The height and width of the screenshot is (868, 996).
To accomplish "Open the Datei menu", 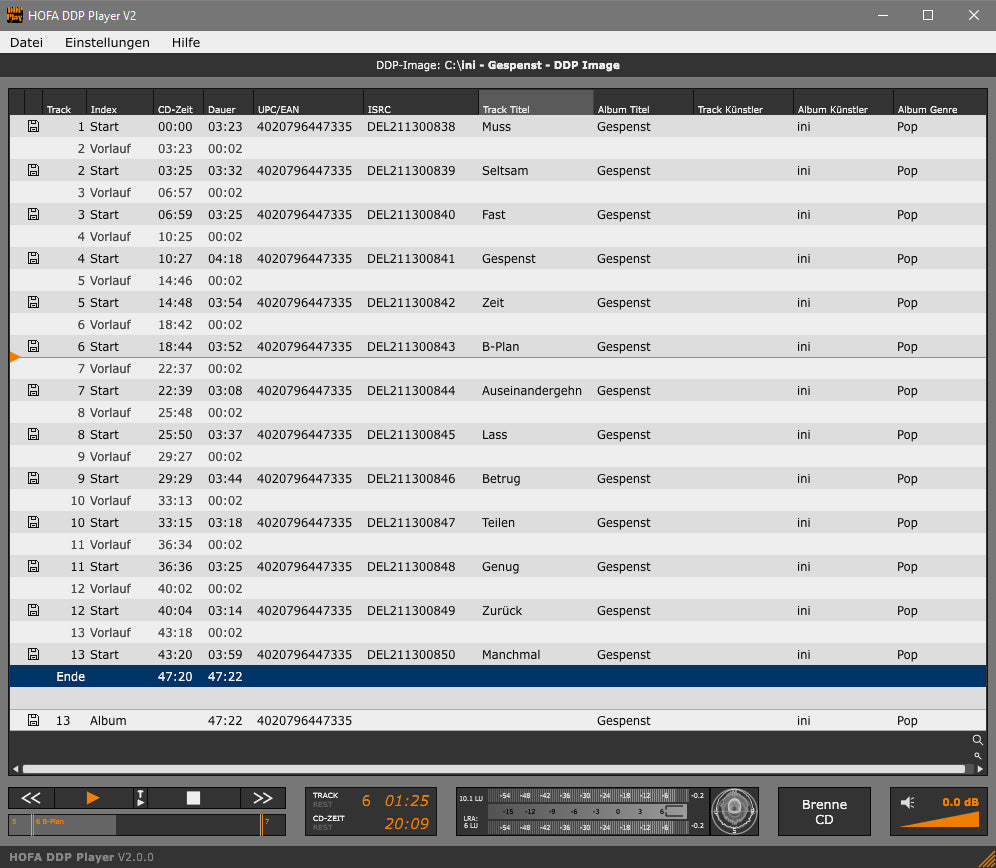I will [26, 43].
